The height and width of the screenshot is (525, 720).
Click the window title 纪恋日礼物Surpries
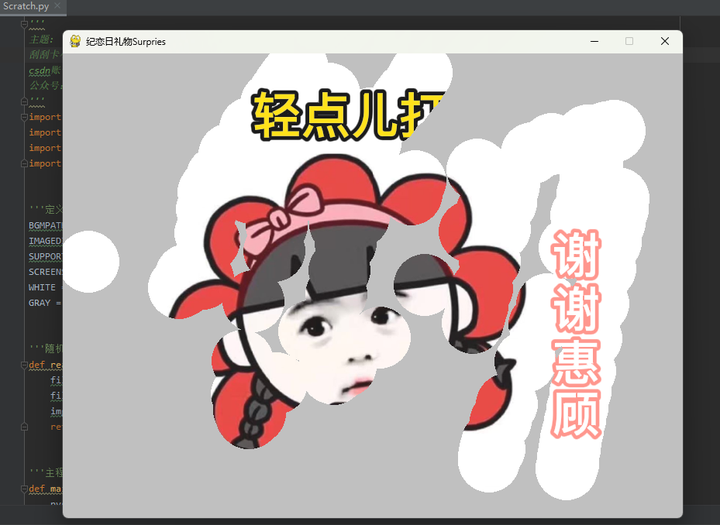pyautogui.click(x=126, y=42)
